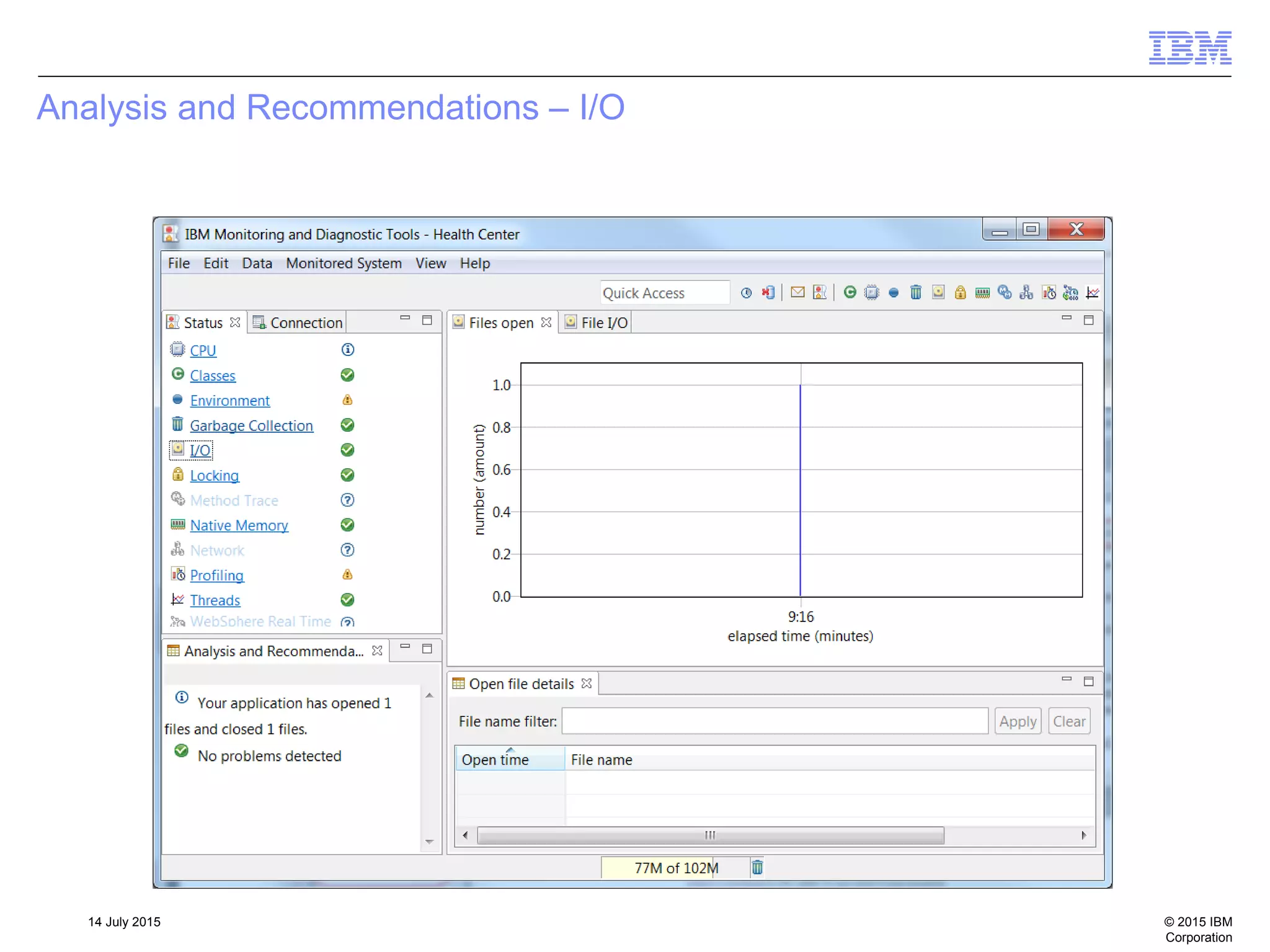Open Garbage Collection trash bin toolbar icon

pos(916,292)
